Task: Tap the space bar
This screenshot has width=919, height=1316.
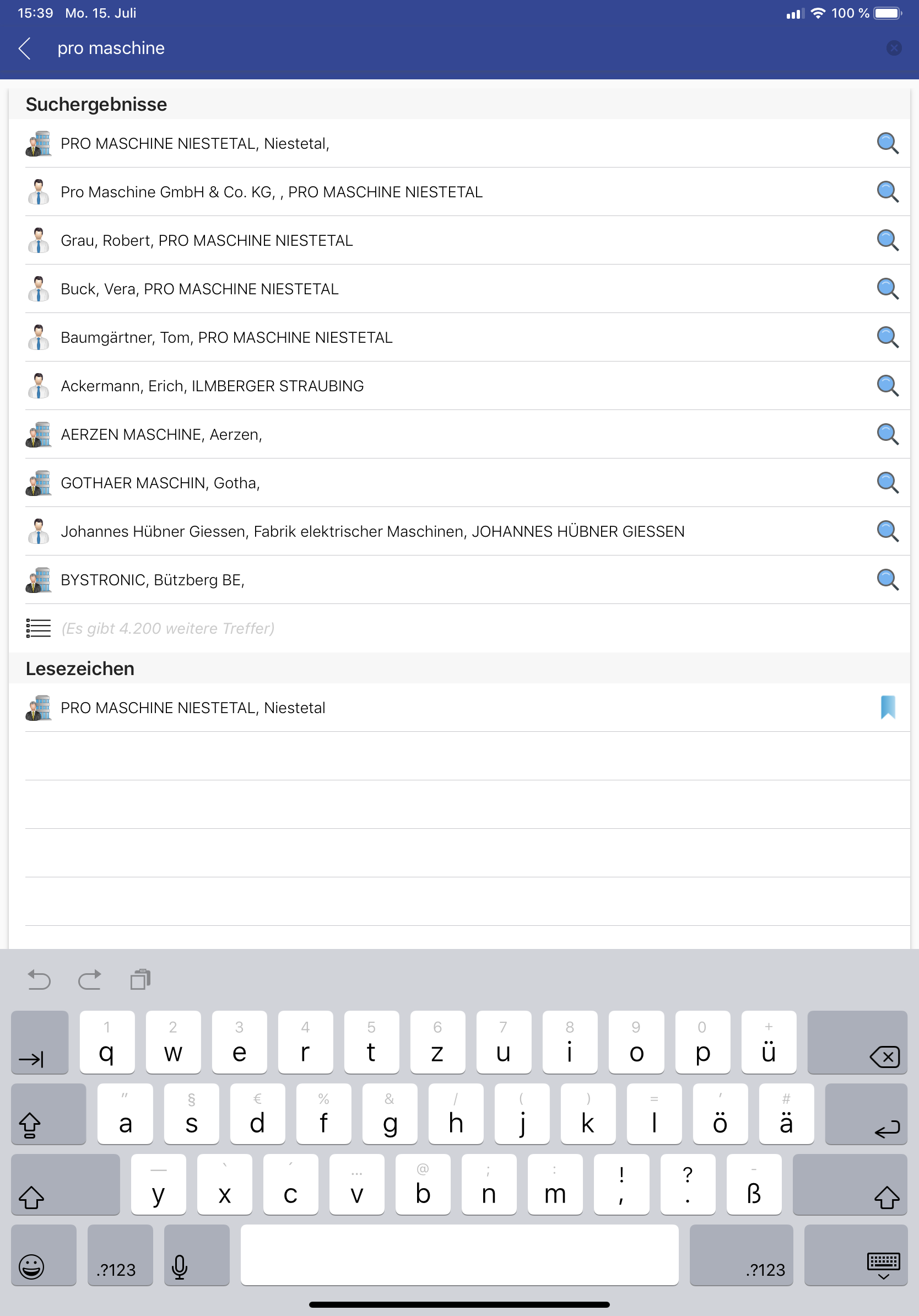Action: coord(459,1255)
